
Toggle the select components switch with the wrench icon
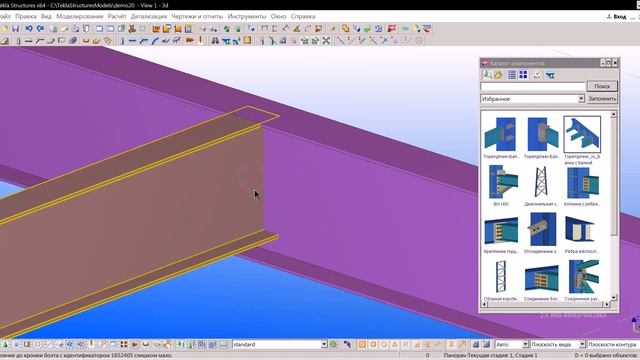(167, 344)
